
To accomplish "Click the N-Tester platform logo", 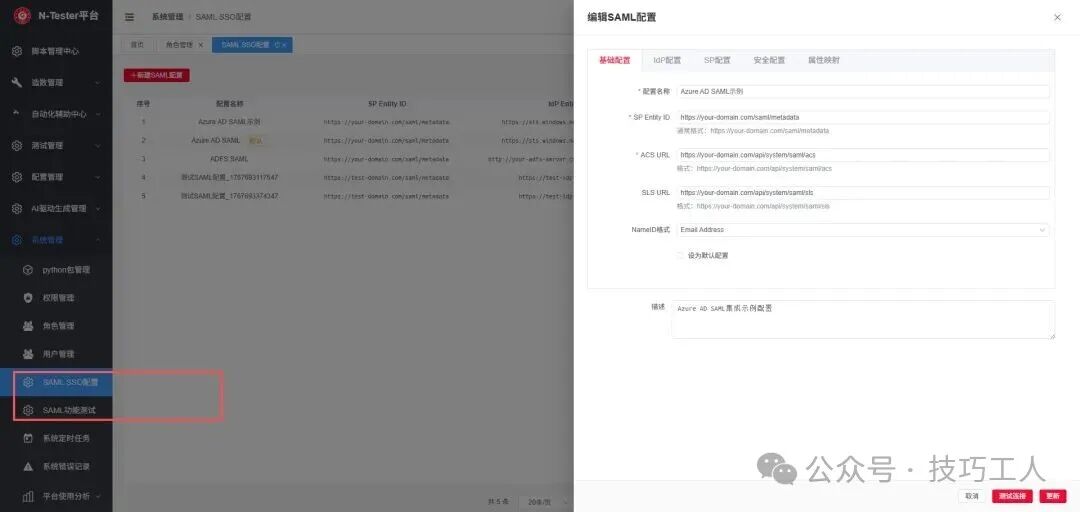I will coord(22,15).
